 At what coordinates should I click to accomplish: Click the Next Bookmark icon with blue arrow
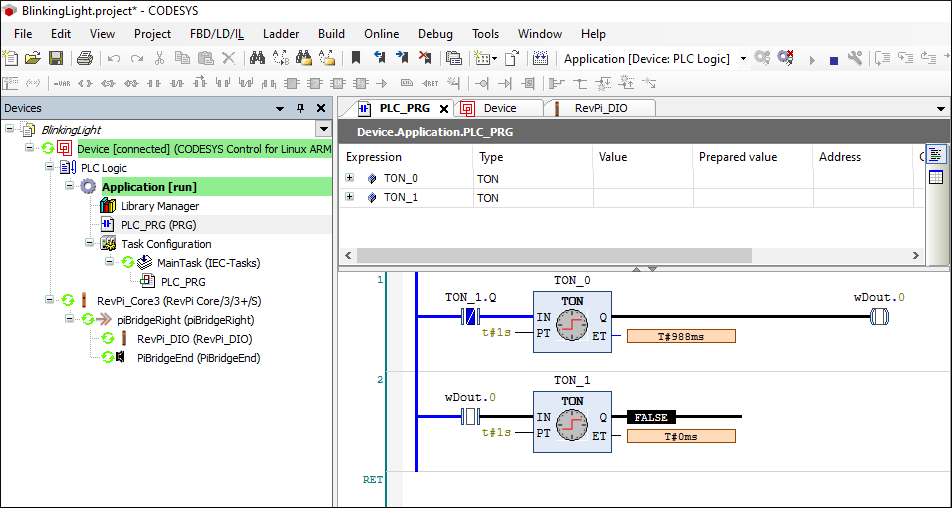point(402,58)
